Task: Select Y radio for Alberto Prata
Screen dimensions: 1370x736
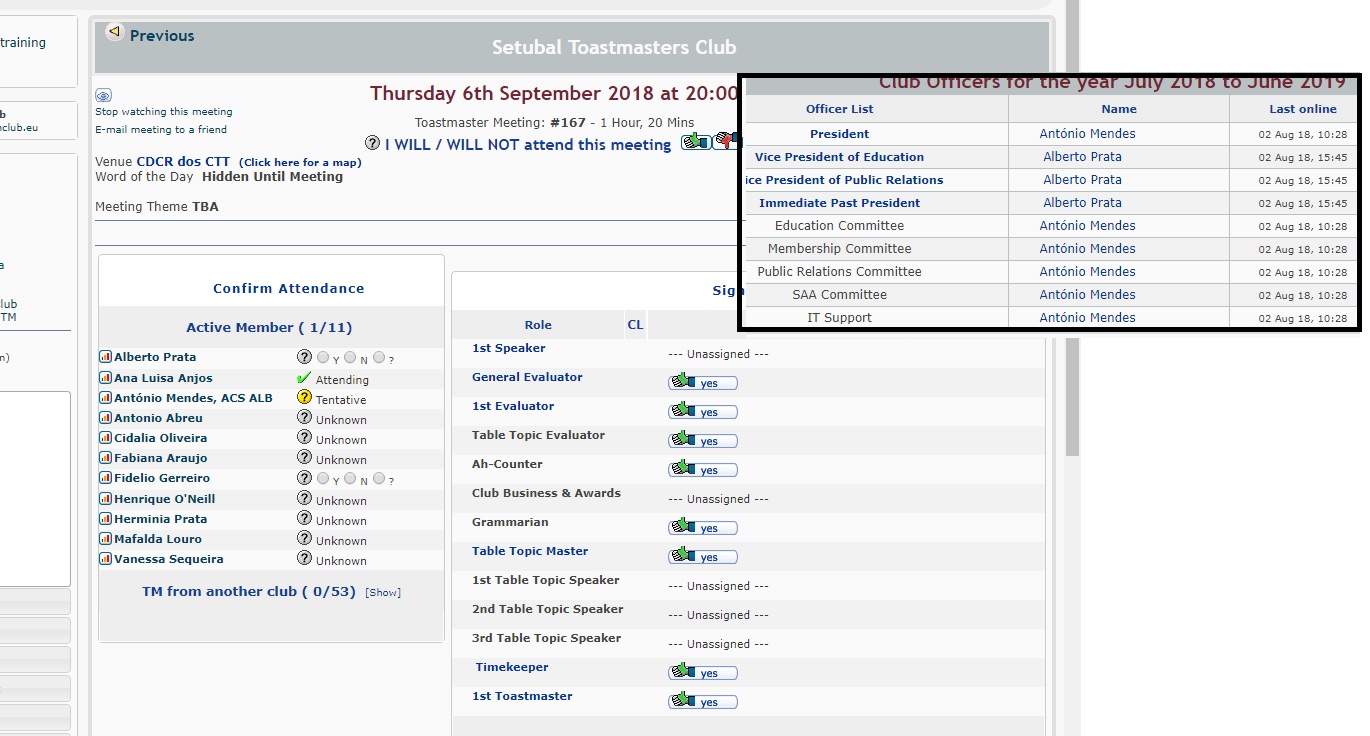Action: click(x=323, y=357)
